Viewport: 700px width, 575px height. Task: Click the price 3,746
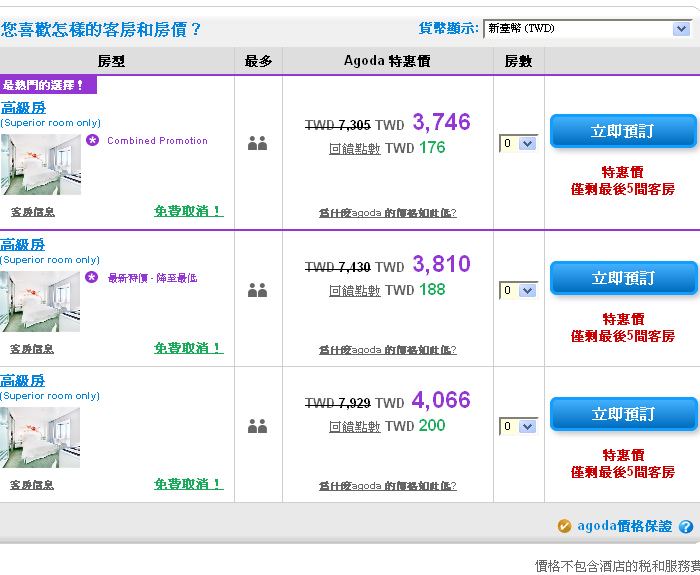coord(441,122)
